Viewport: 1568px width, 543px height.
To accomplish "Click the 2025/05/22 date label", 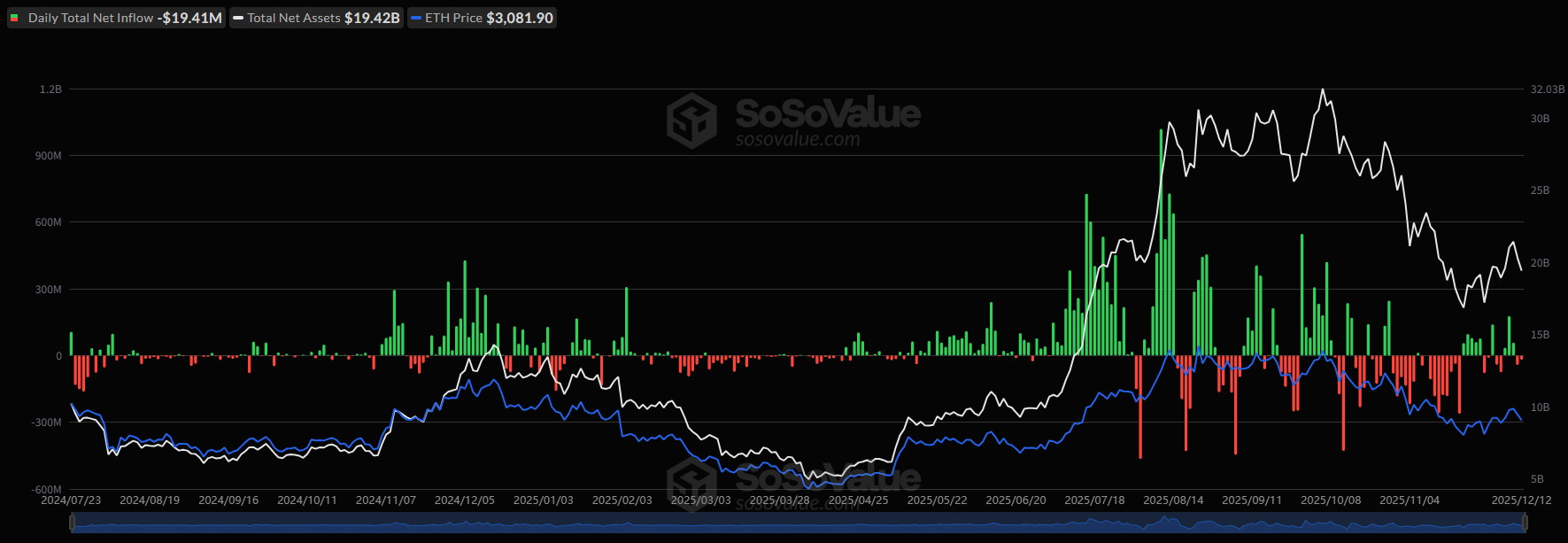I will coord(938,500).
